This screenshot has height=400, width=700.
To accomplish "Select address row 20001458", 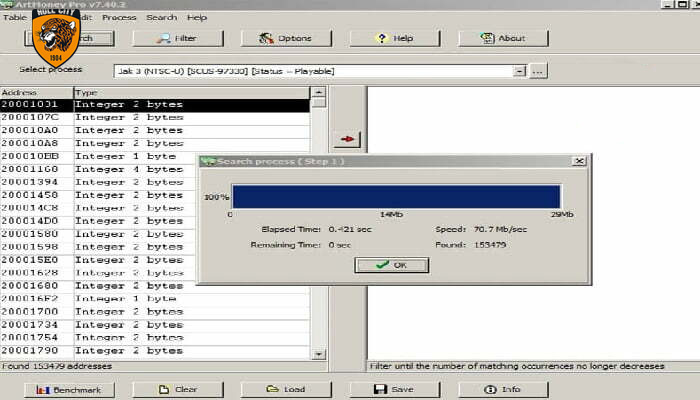I will (x=98, y=195).
